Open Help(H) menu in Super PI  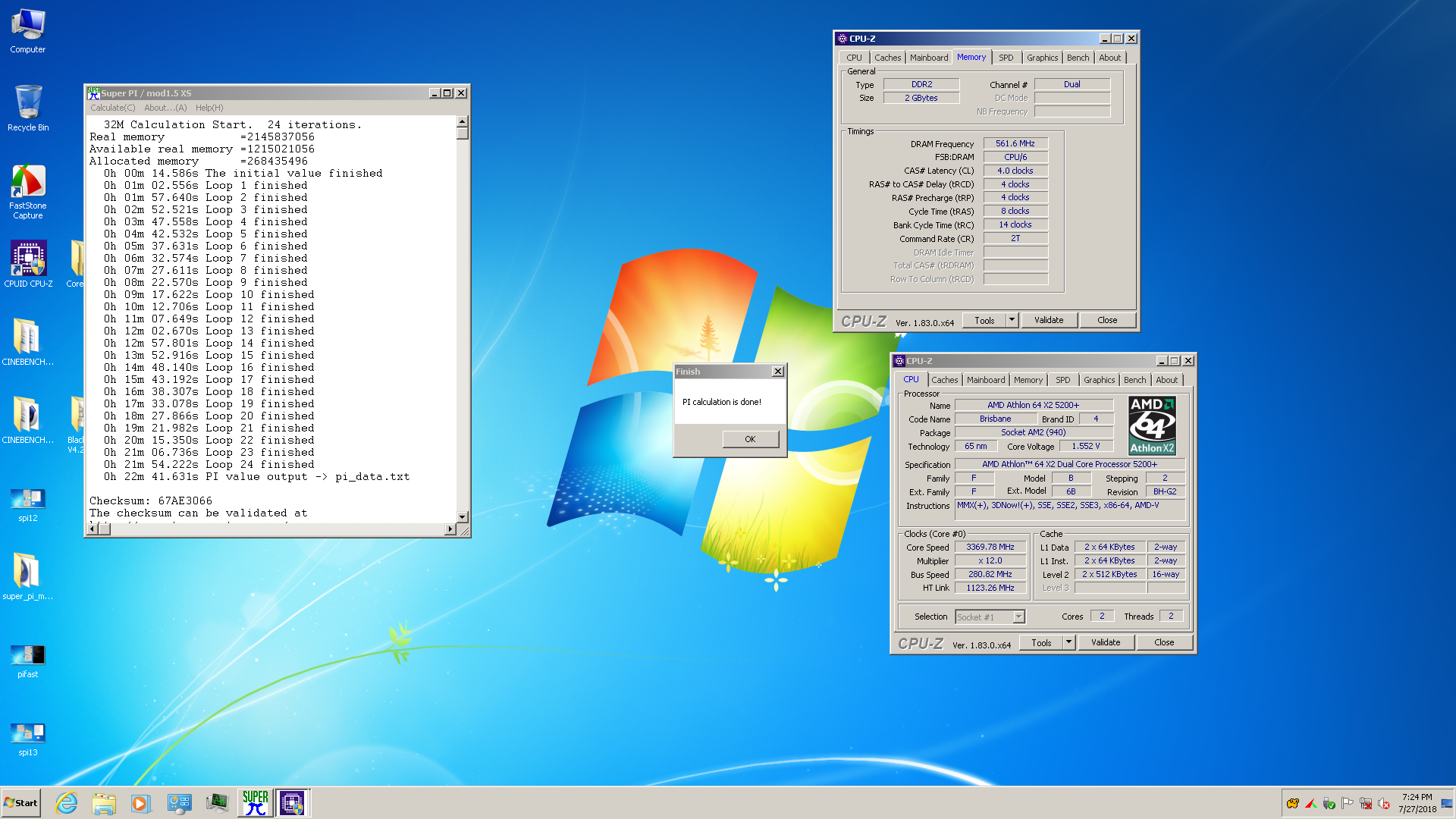click(209, 108)
